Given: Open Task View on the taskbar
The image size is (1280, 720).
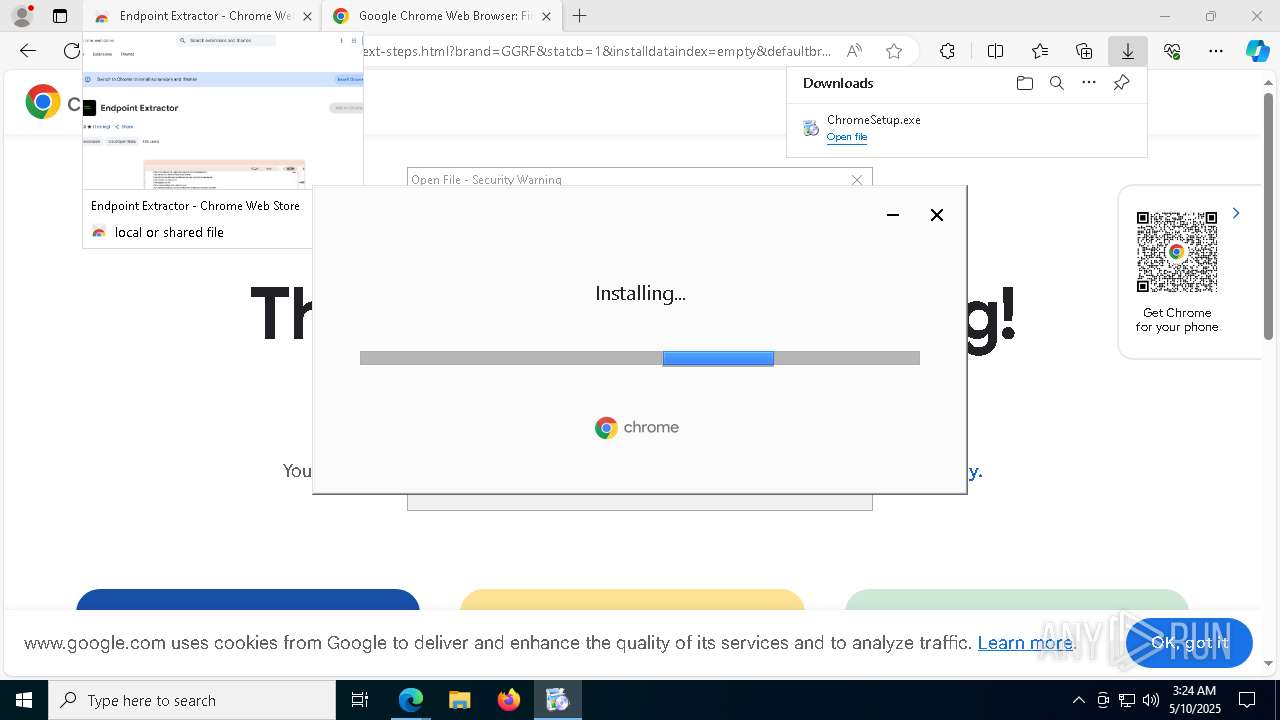Looking at the screenshot, I should tap(360, 700).
